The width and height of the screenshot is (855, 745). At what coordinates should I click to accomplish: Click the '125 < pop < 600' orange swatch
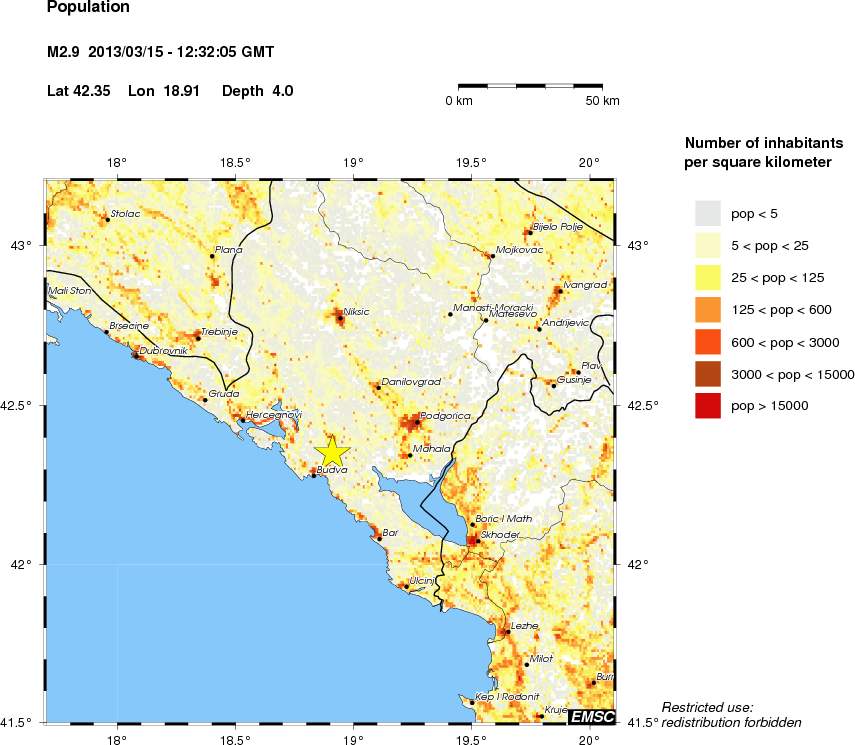click(x=708, y=309)
